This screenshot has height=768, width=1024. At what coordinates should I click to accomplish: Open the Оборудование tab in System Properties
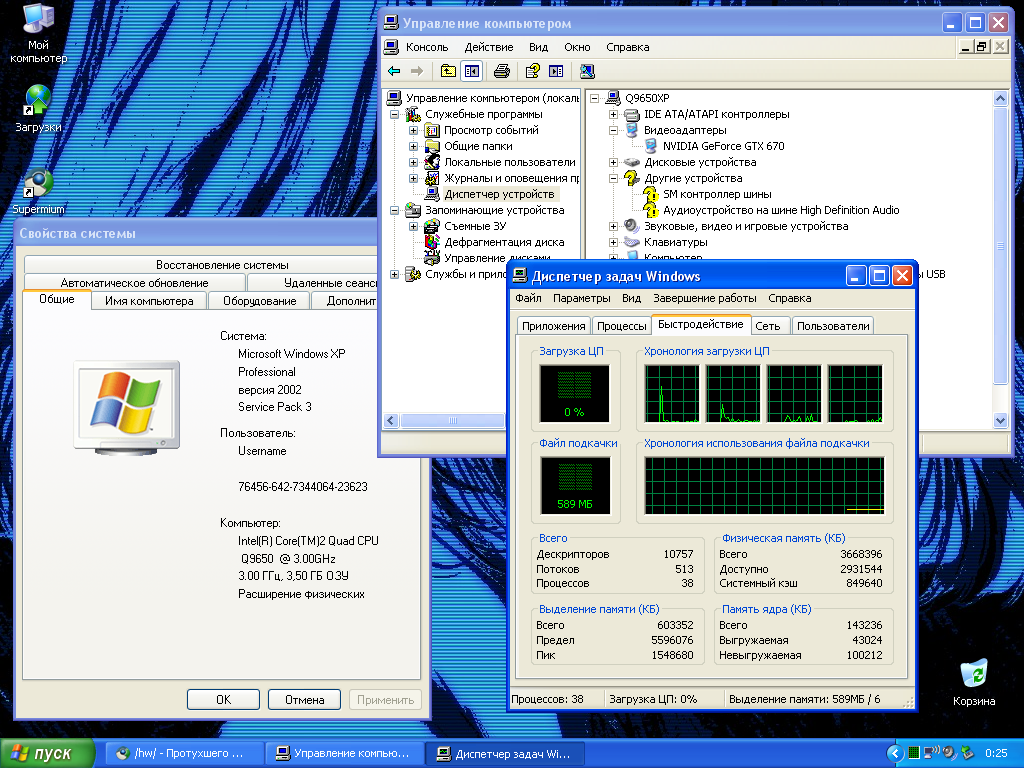click(259, 301)
